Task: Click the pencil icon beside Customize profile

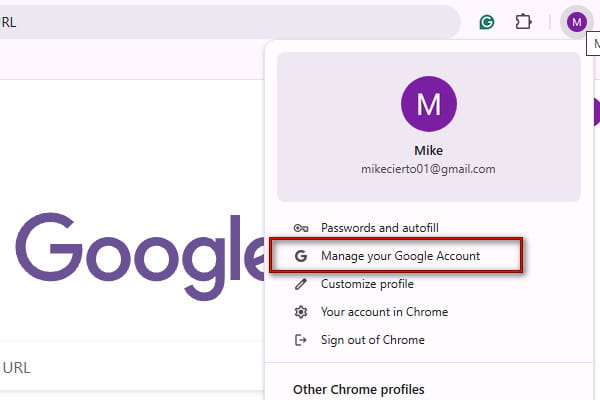Action: pos(301,284)
